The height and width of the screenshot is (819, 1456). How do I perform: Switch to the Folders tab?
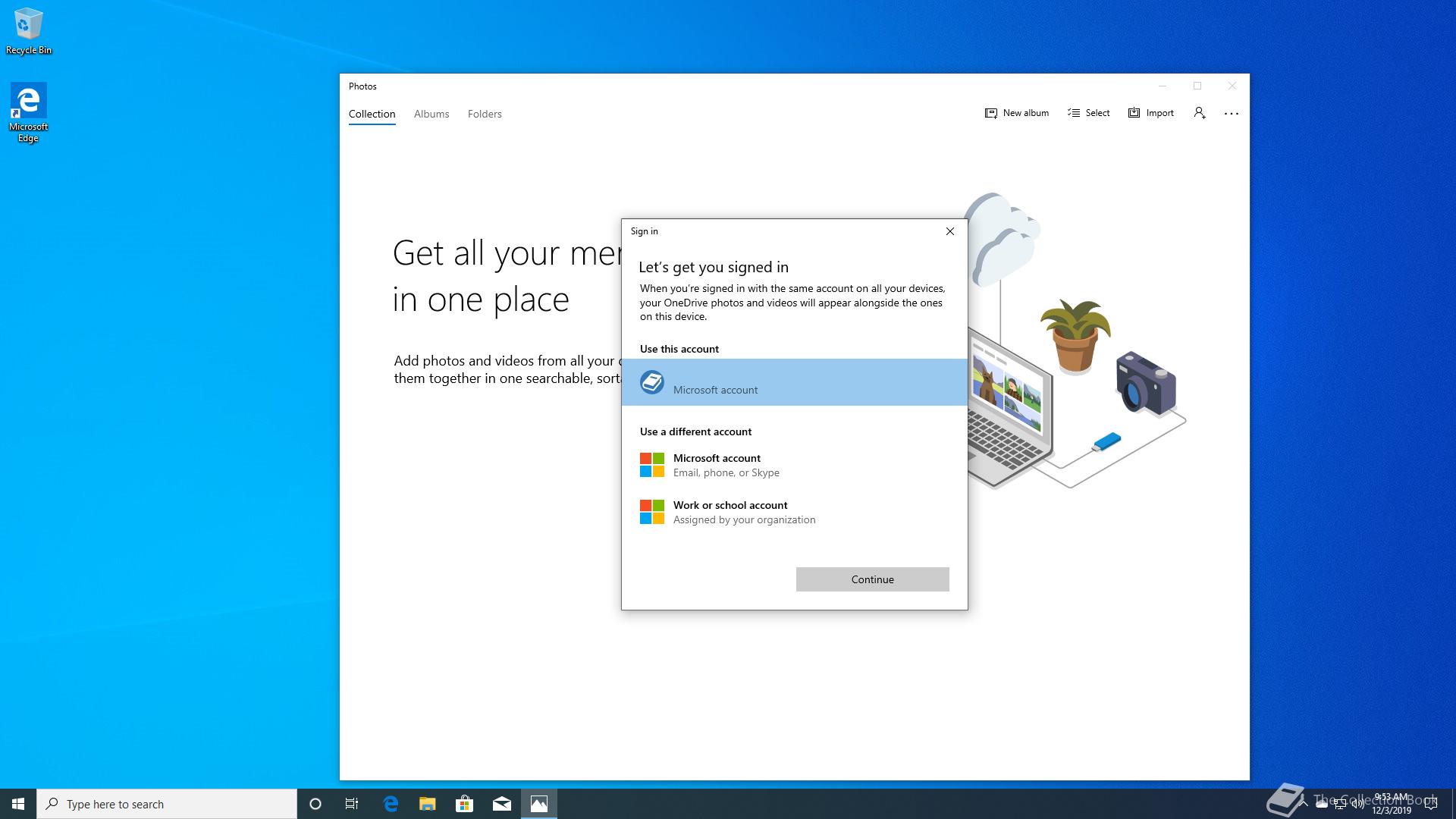[x=485, y=114]
